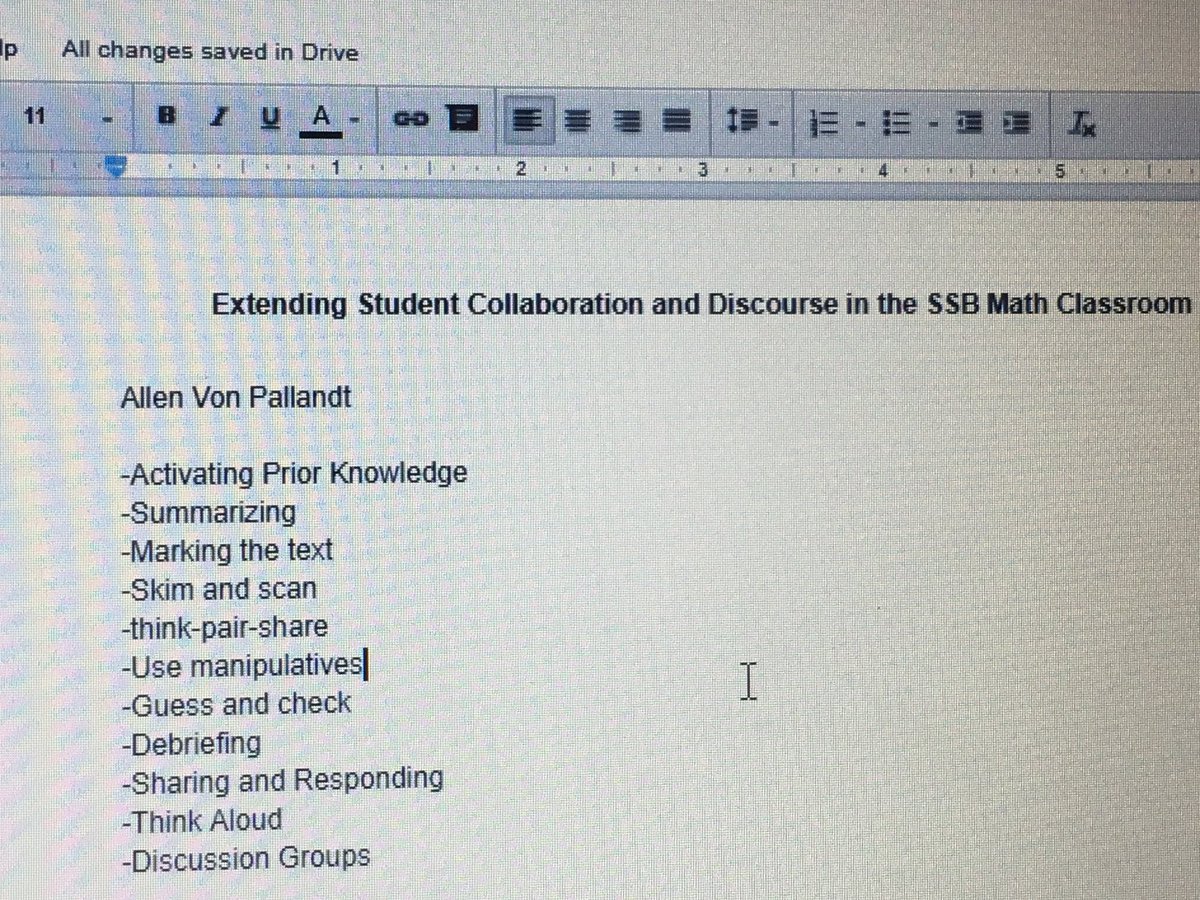This screenshot has height=900, width=1200.
Task: Click the '-Summarizing' line
Action: point(208,513)
